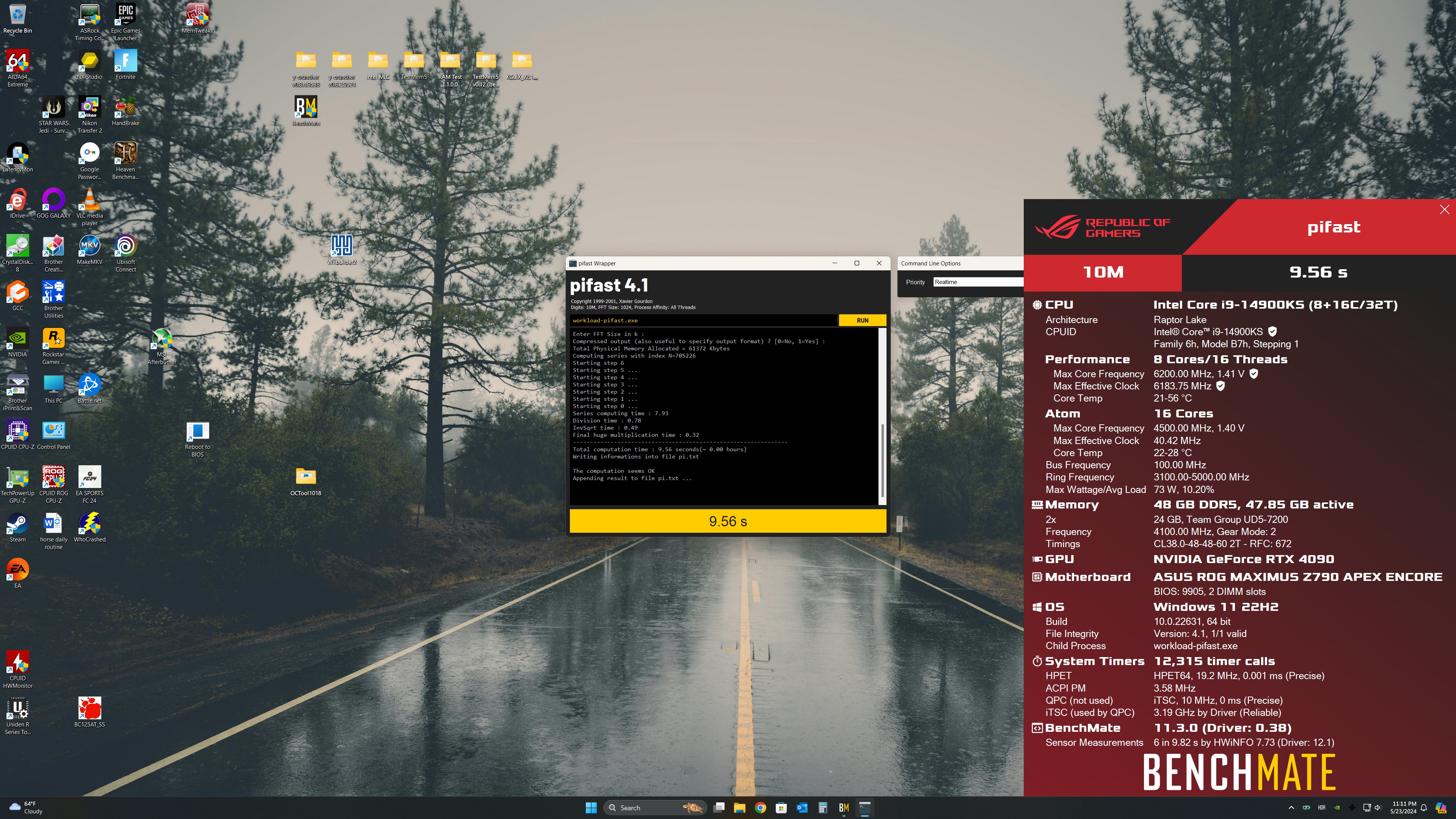Launch CPUID ROG CPU-Z icon
The image size is (1456, 819).
[54, 485]
